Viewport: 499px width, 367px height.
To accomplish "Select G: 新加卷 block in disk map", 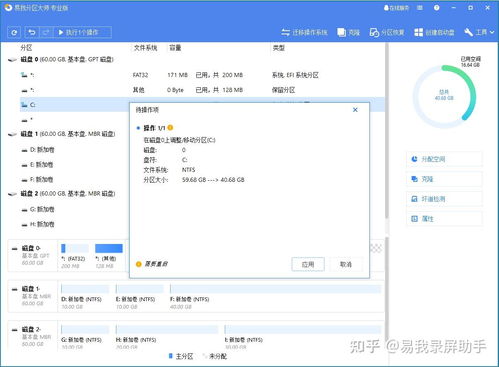I will point(85,337).
